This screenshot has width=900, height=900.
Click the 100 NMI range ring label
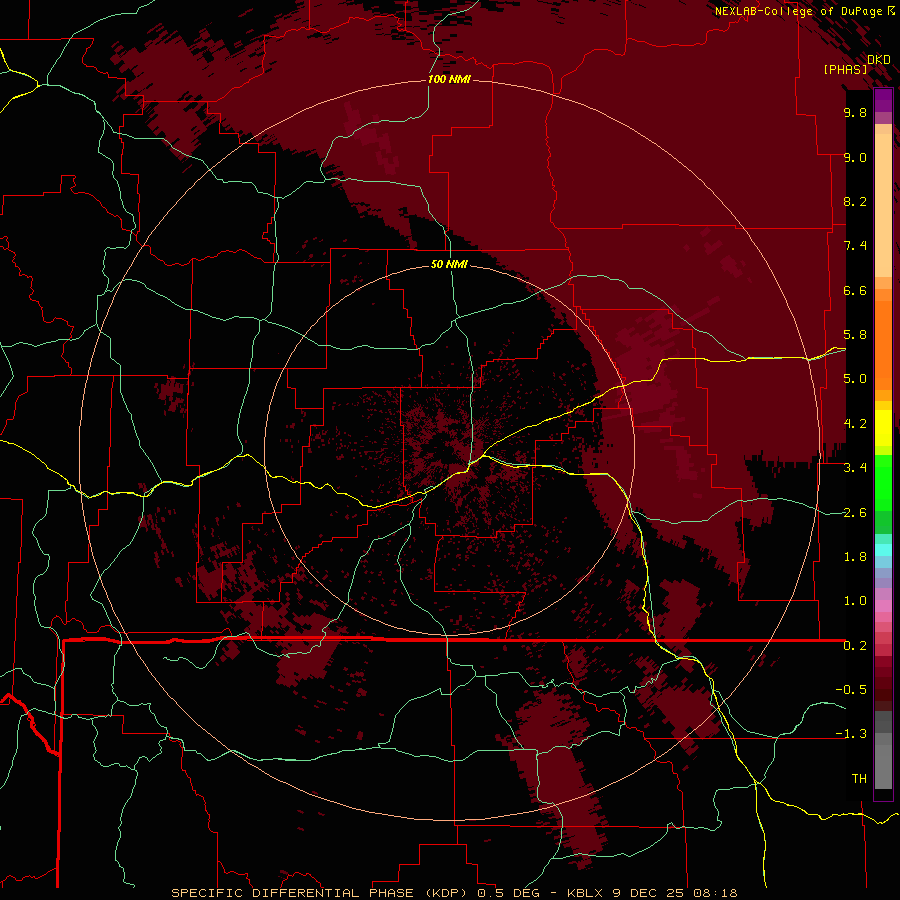(x=449, y=79)
